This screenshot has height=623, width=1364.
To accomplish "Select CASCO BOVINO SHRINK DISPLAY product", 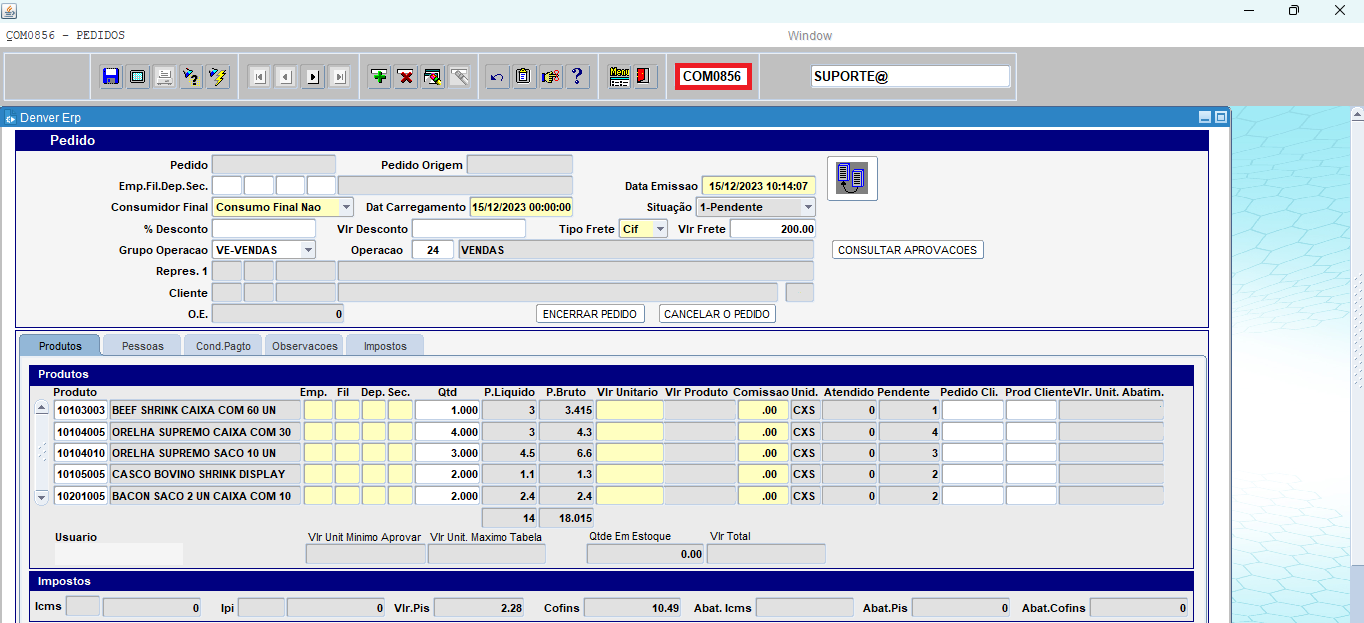I will [205, 474].
